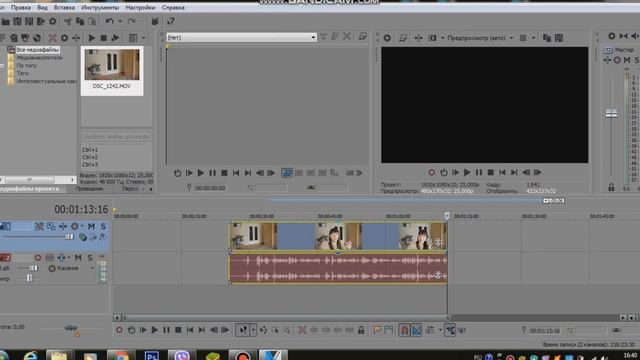Click Split Screen View icon in preview
Screen dimensions: 640x360
tap(432, 38)
